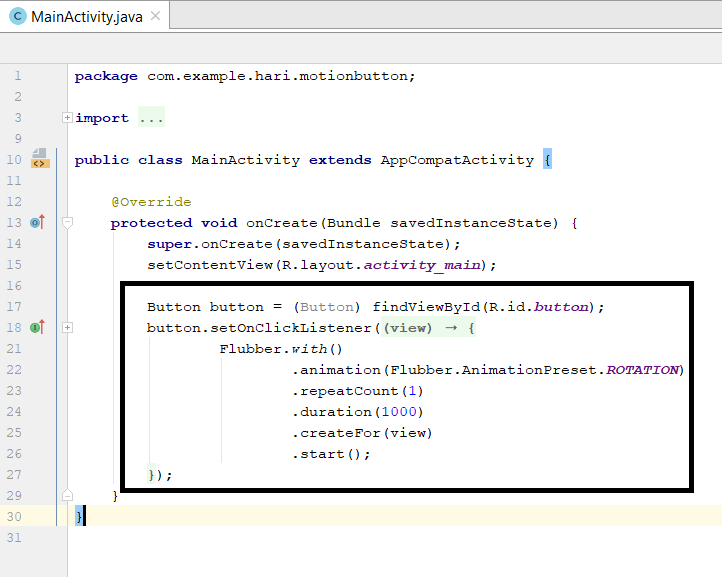Screen dimensions: 722x577
Task: Click findViewById call on line 17
Action: 426,307
